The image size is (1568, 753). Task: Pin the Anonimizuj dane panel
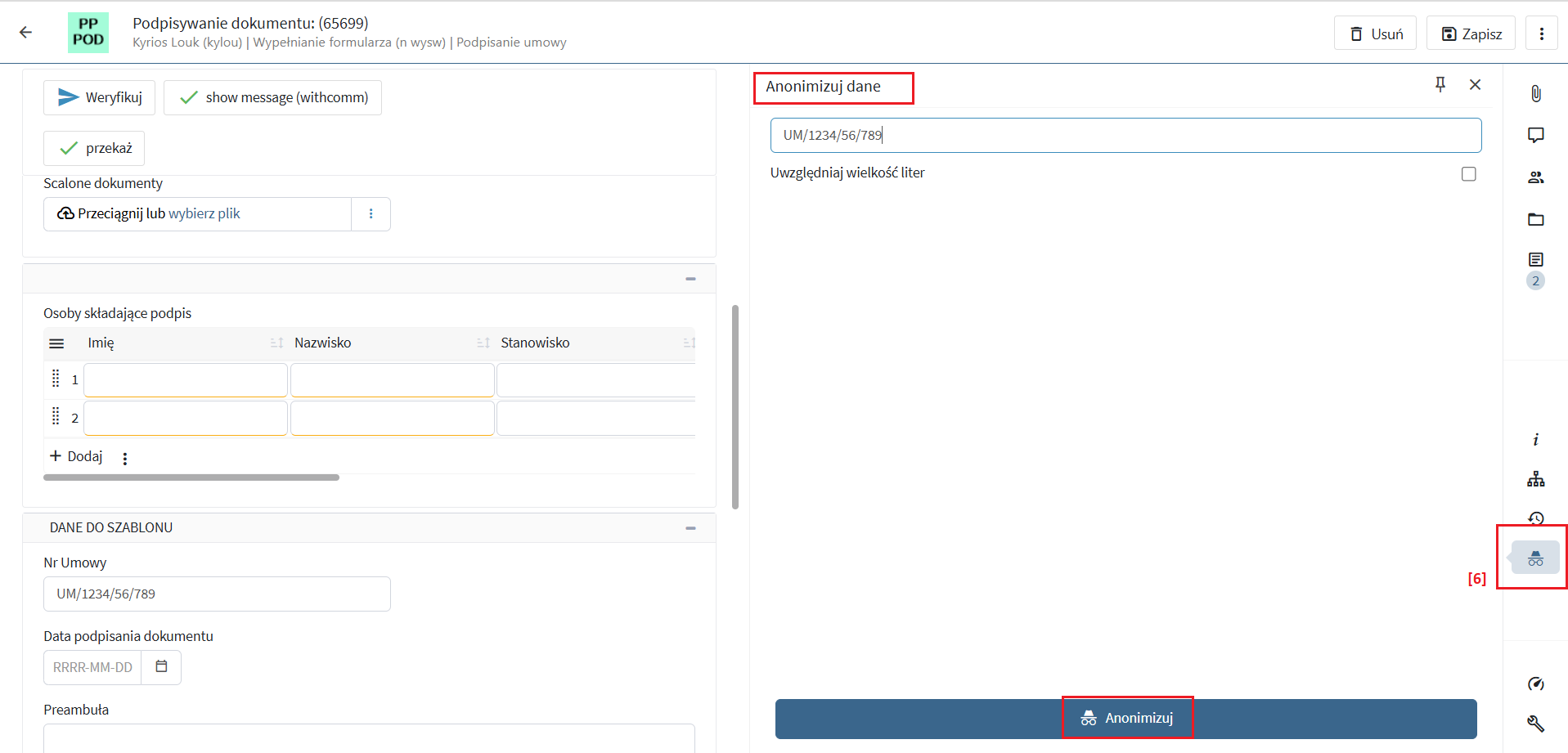(1440, 84)
